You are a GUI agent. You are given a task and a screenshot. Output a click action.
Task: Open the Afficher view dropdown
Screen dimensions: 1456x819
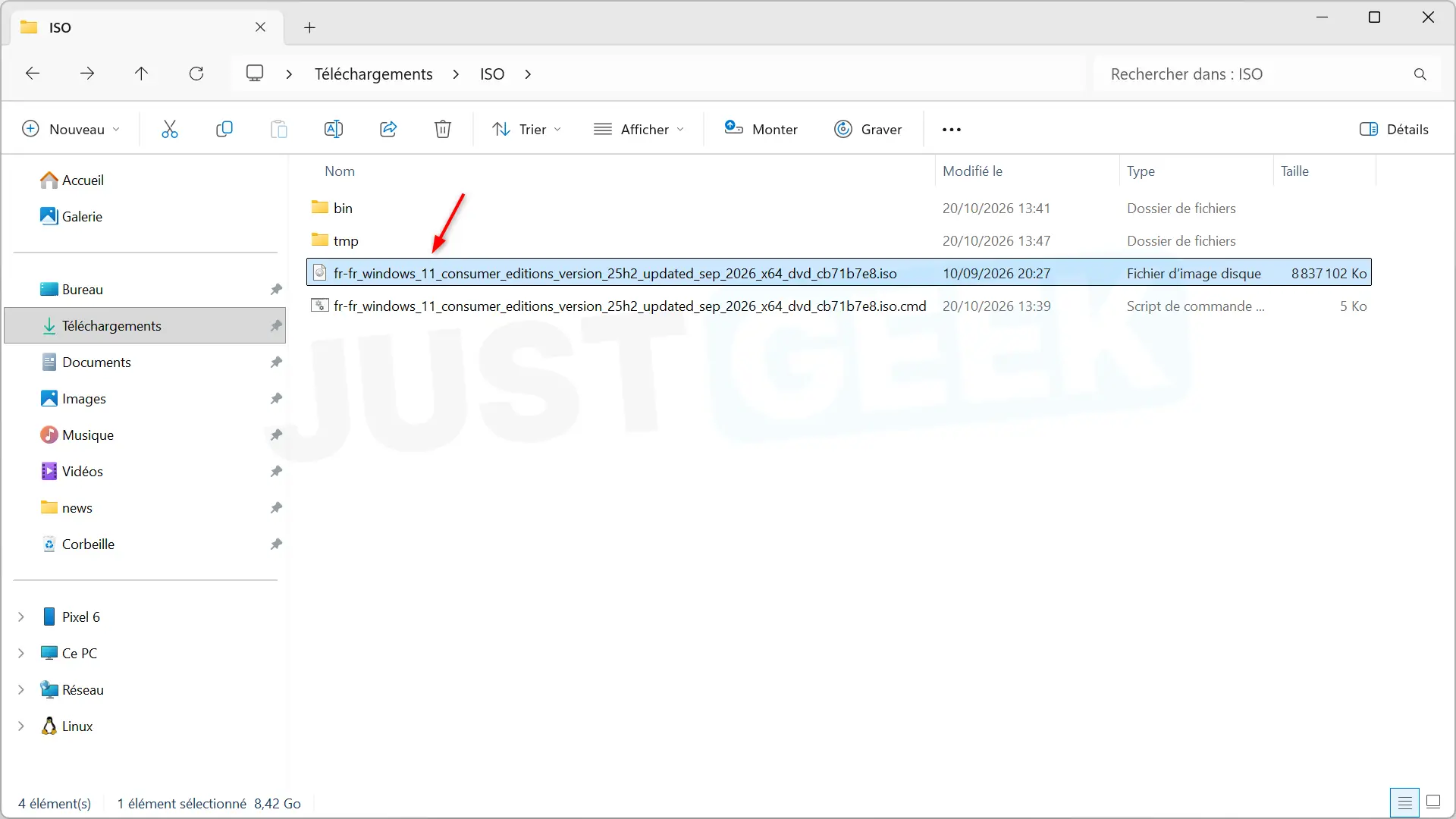(x=639, y=130)
